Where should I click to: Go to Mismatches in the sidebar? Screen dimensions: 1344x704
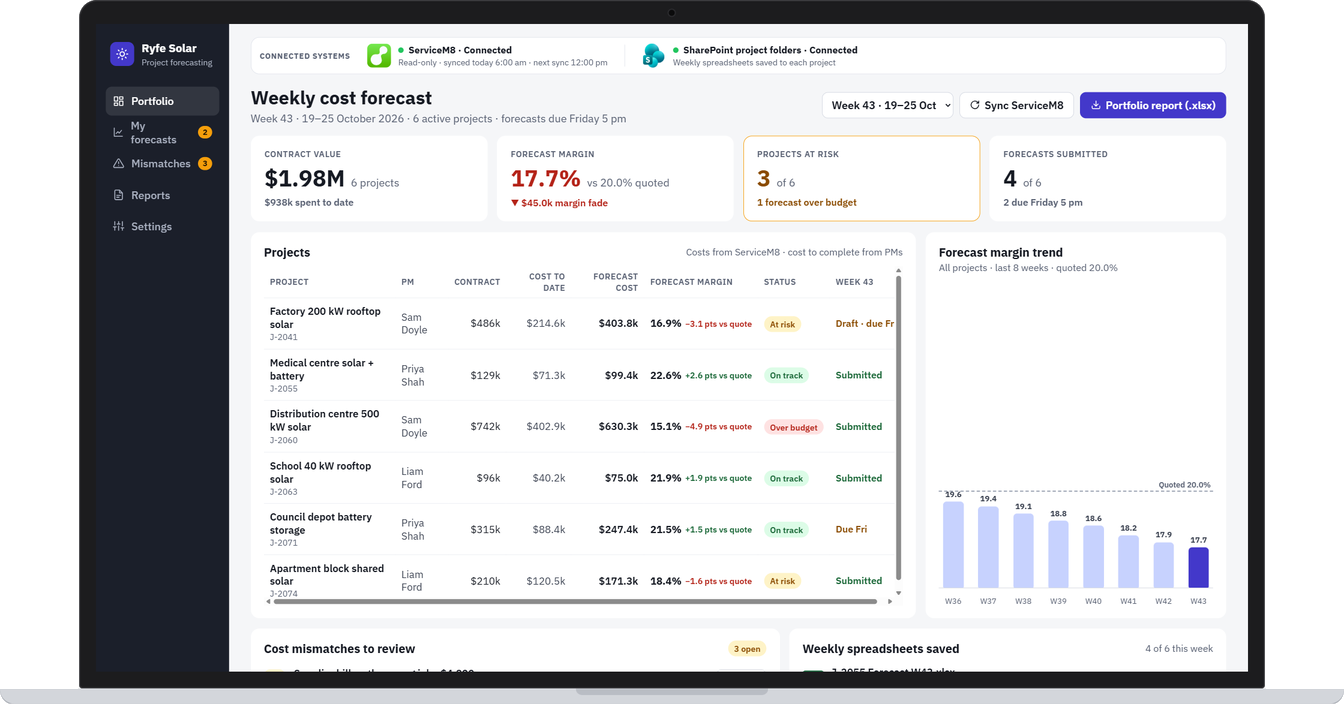(x=162, y=163)
